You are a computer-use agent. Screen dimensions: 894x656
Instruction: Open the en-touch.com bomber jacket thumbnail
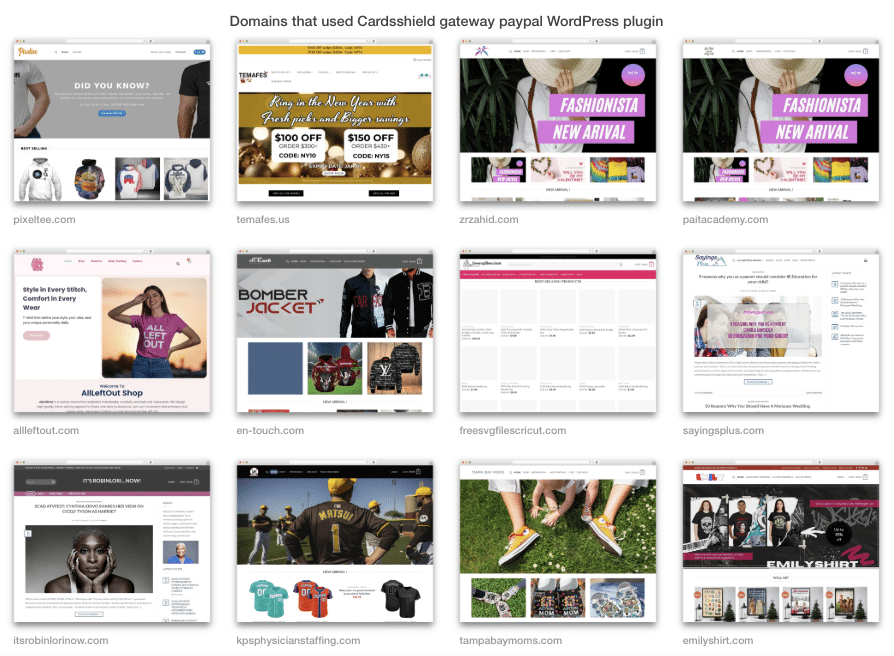point(335,331)
